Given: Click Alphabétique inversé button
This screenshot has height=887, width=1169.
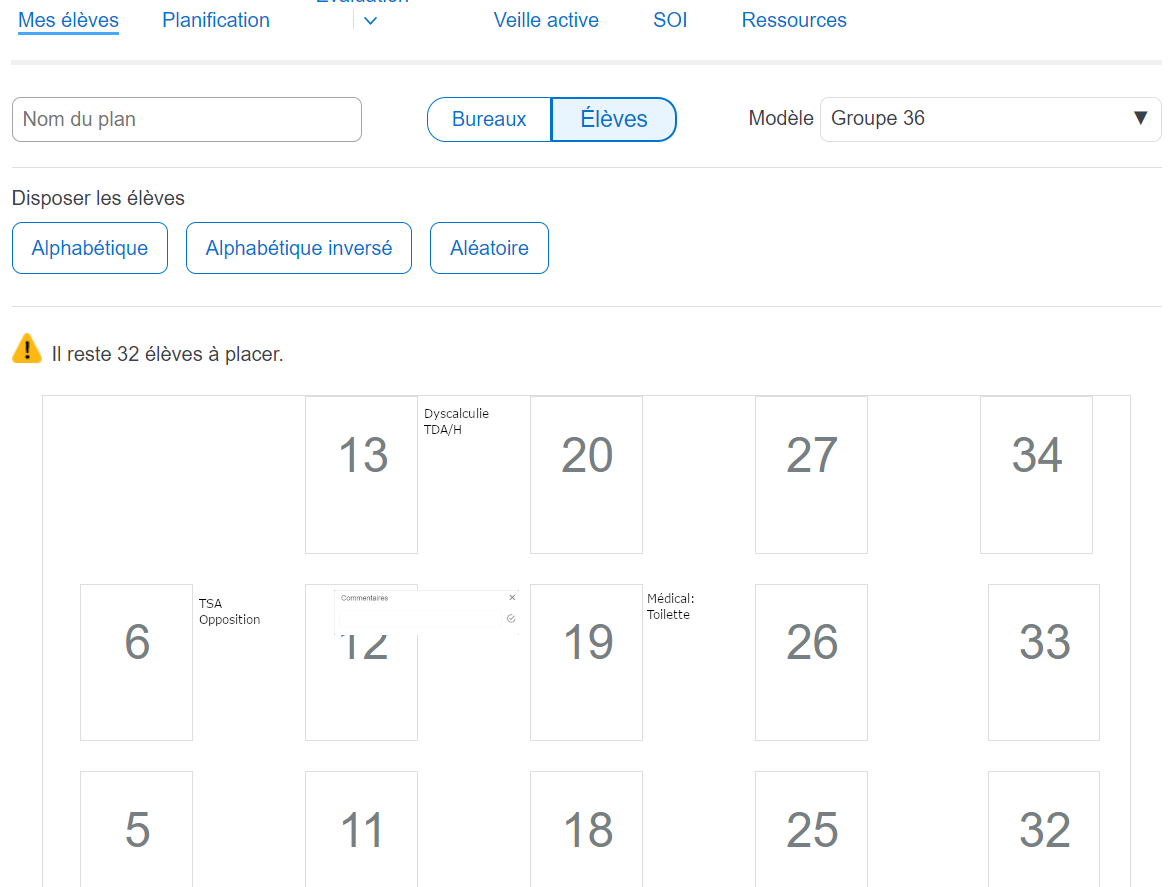Looking at the screenshot, I should (299, 248).
